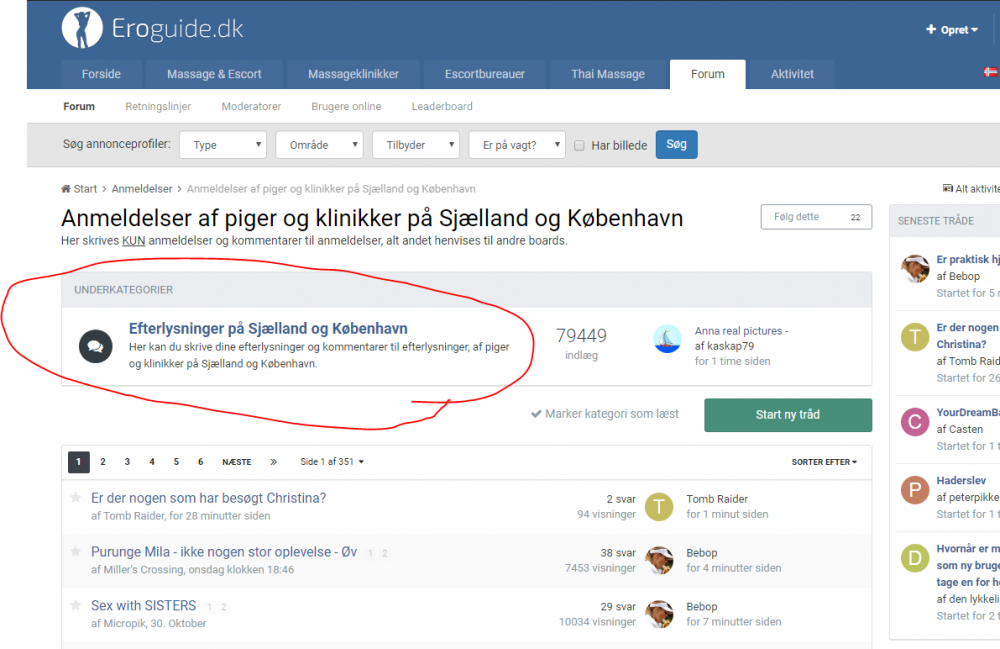
Task: Open the Tilbyder dropdown
Action: 416,145
